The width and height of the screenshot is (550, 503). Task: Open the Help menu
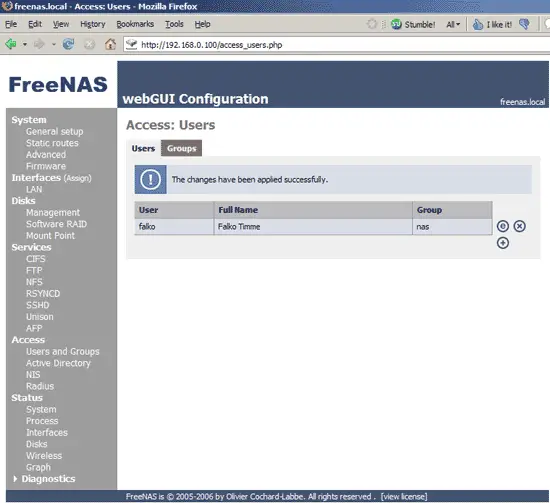[202, 24]
